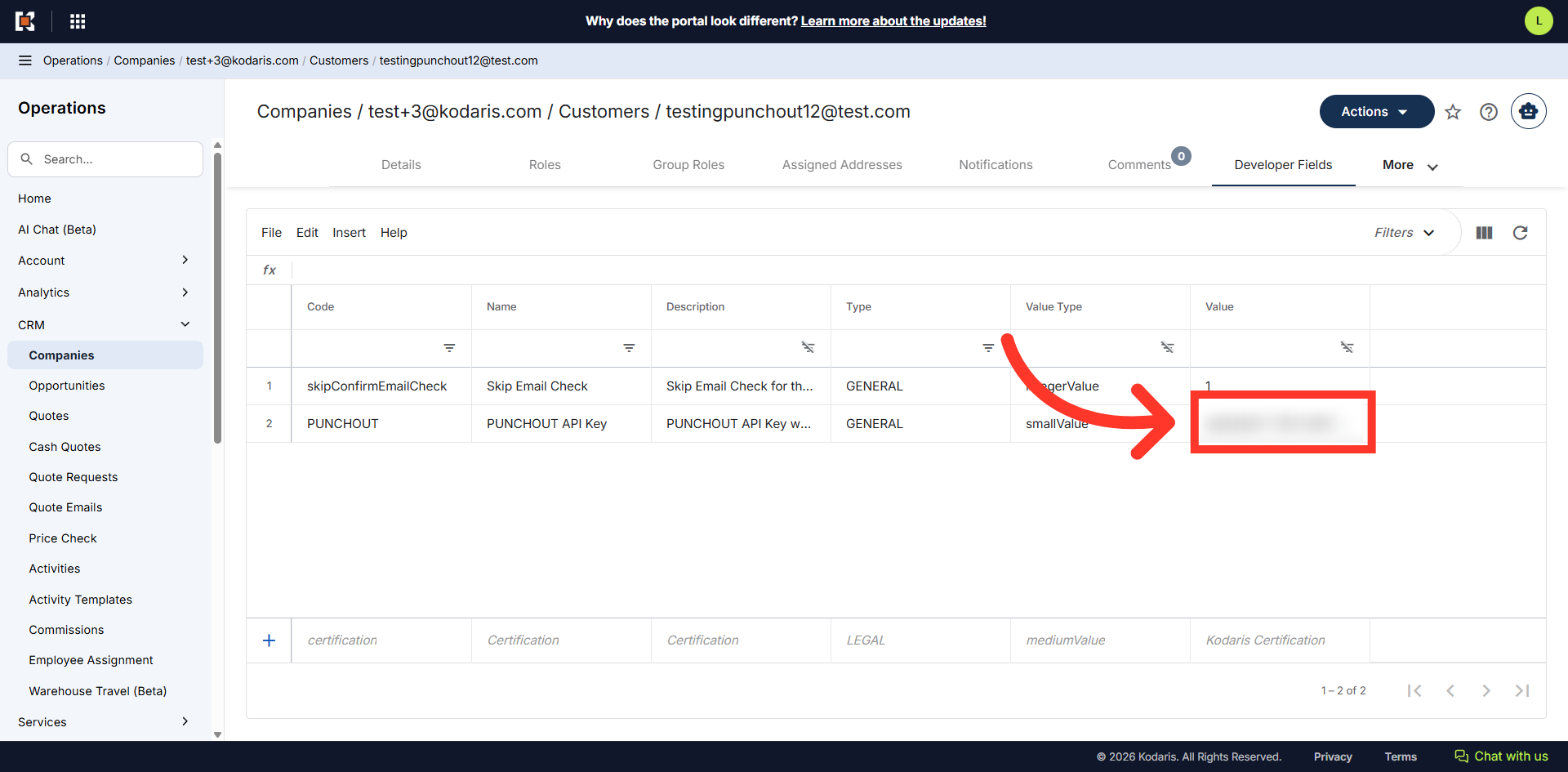The image size is (1568, 772).
Task: Switch to the Group Roles tab
Action: pyautogui.click(x=688, y=165)
